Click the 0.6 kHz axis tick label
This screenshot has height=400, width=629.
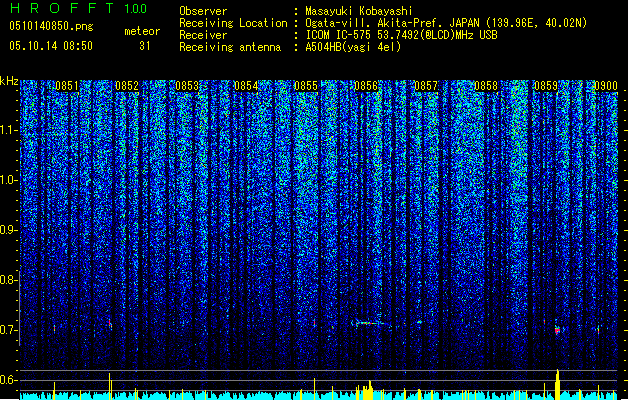pyautogui.click(x=9, y=380)
